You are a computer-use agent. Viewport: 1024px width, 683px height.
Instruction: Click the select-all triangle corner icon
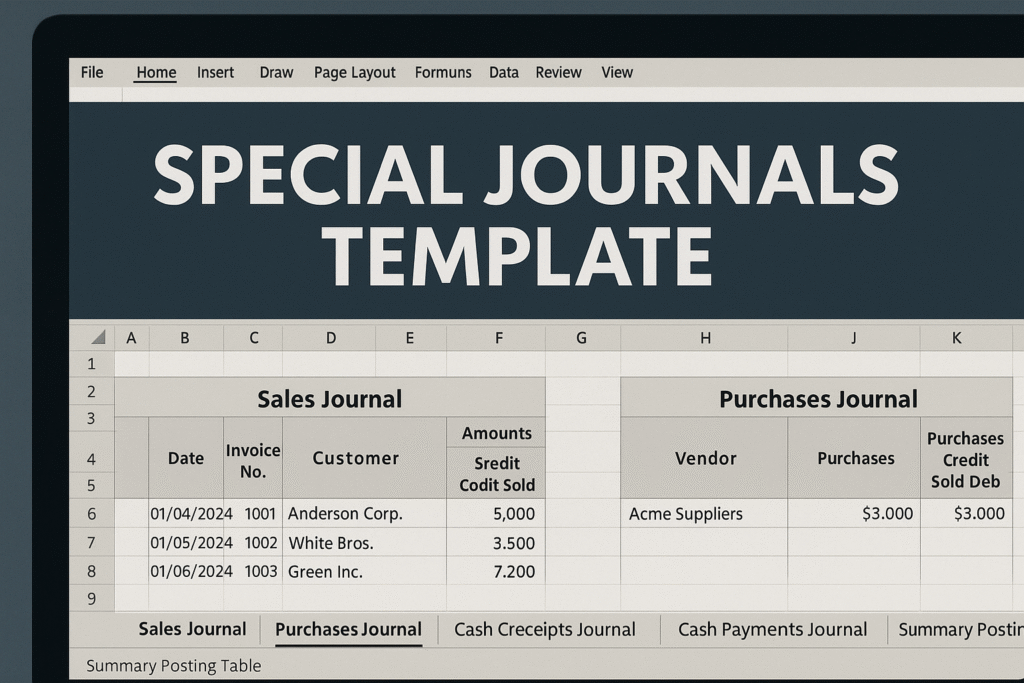[92, 337]
